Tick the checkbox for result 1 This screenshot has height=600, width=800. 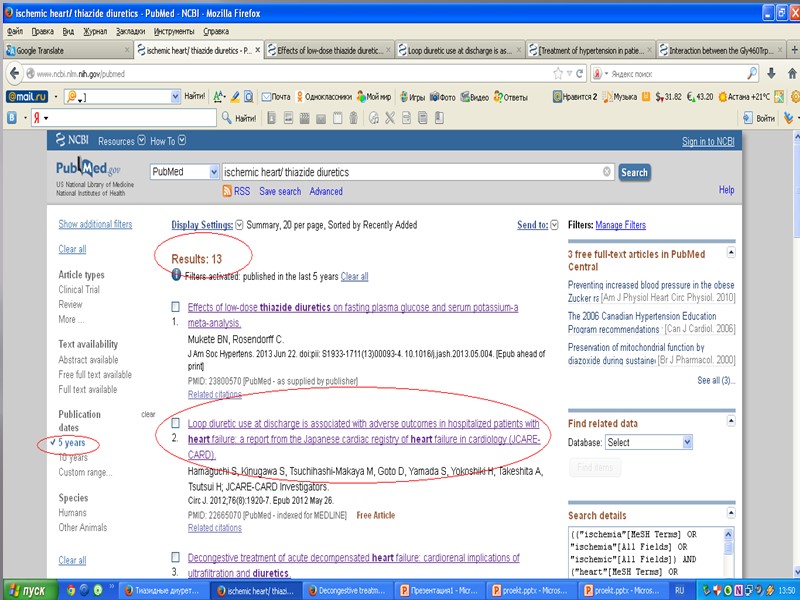tap(175, 307)
